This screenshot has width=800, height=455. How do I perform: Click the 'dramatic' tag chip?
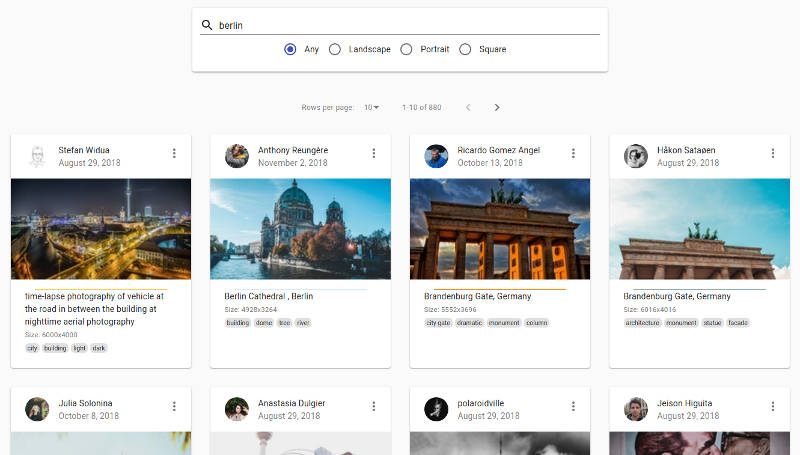click(469, 322)
